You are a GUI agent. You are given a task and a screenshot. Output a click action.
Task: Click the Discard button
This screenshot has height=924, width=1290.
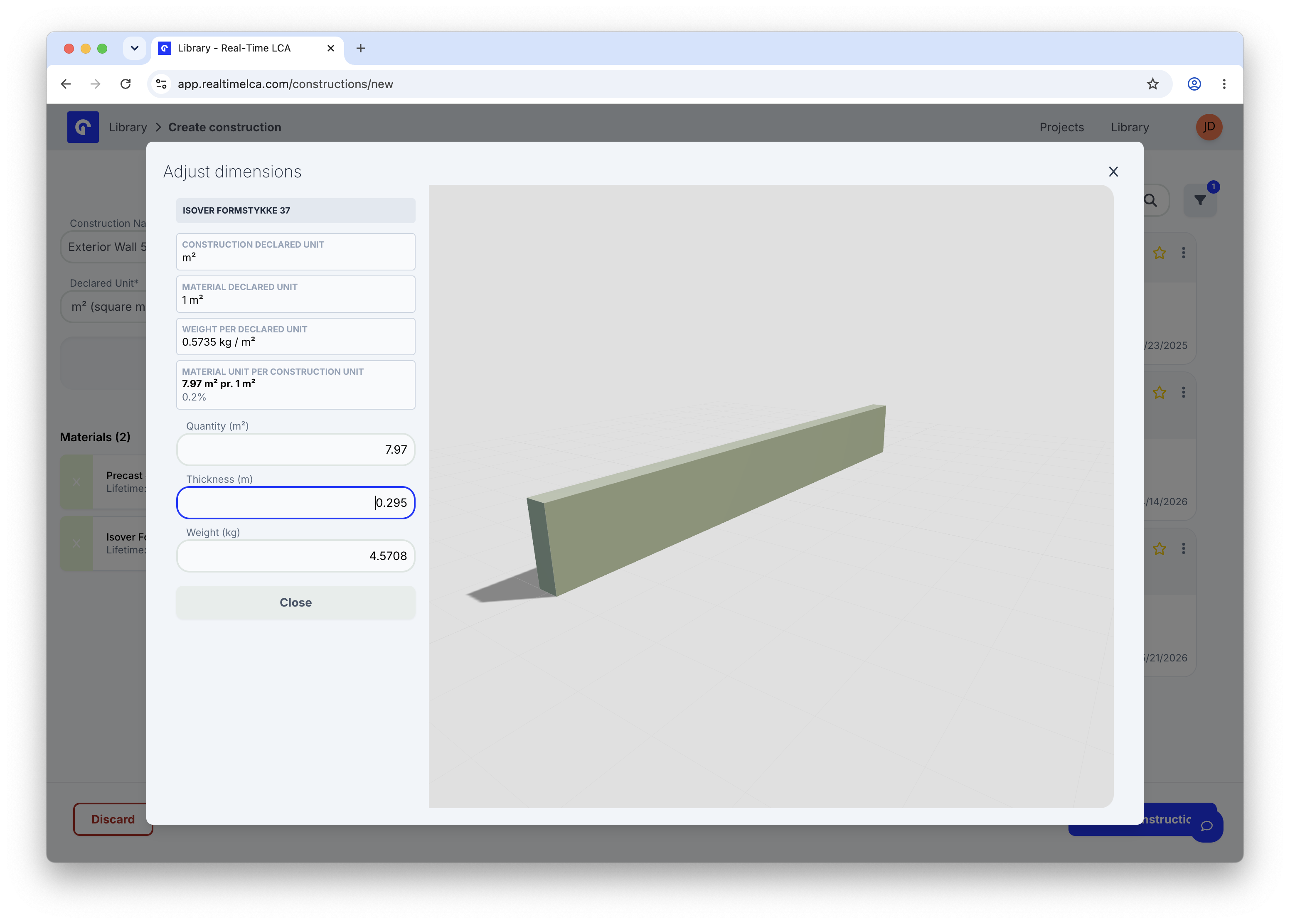[113, 819]
